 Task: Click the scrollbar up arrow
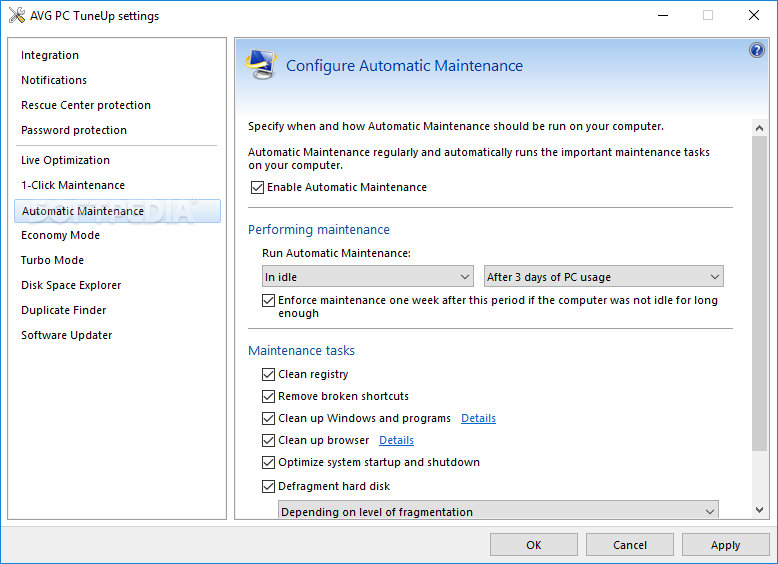coord(759,128)
